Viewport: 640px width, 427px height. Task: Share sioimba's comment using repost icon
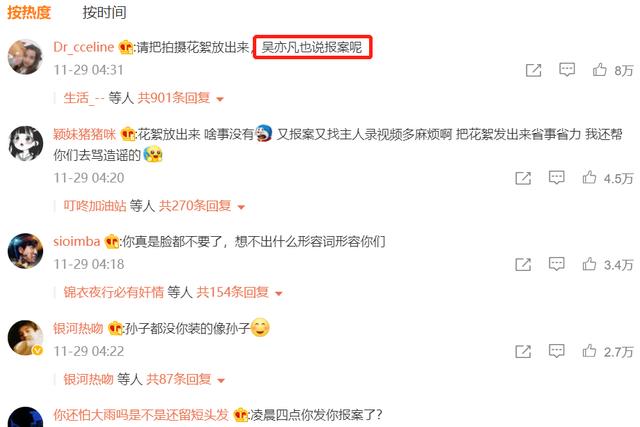[523, 265]
